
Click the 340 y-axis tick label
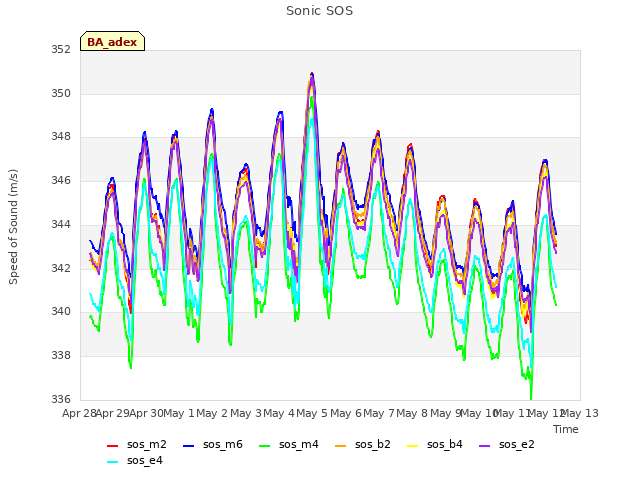tap(61, 311)
